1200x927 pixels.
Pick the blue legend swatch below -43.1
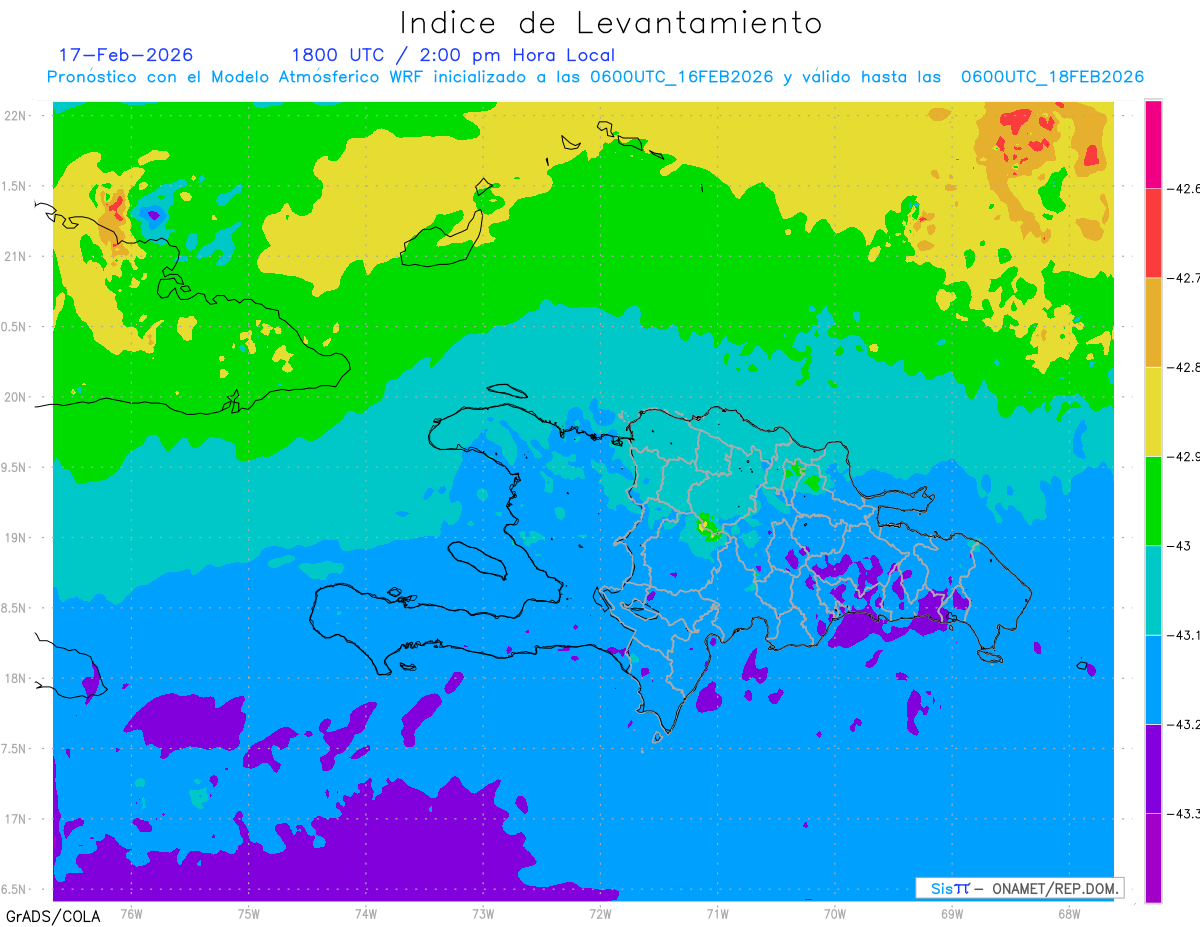1153,679
